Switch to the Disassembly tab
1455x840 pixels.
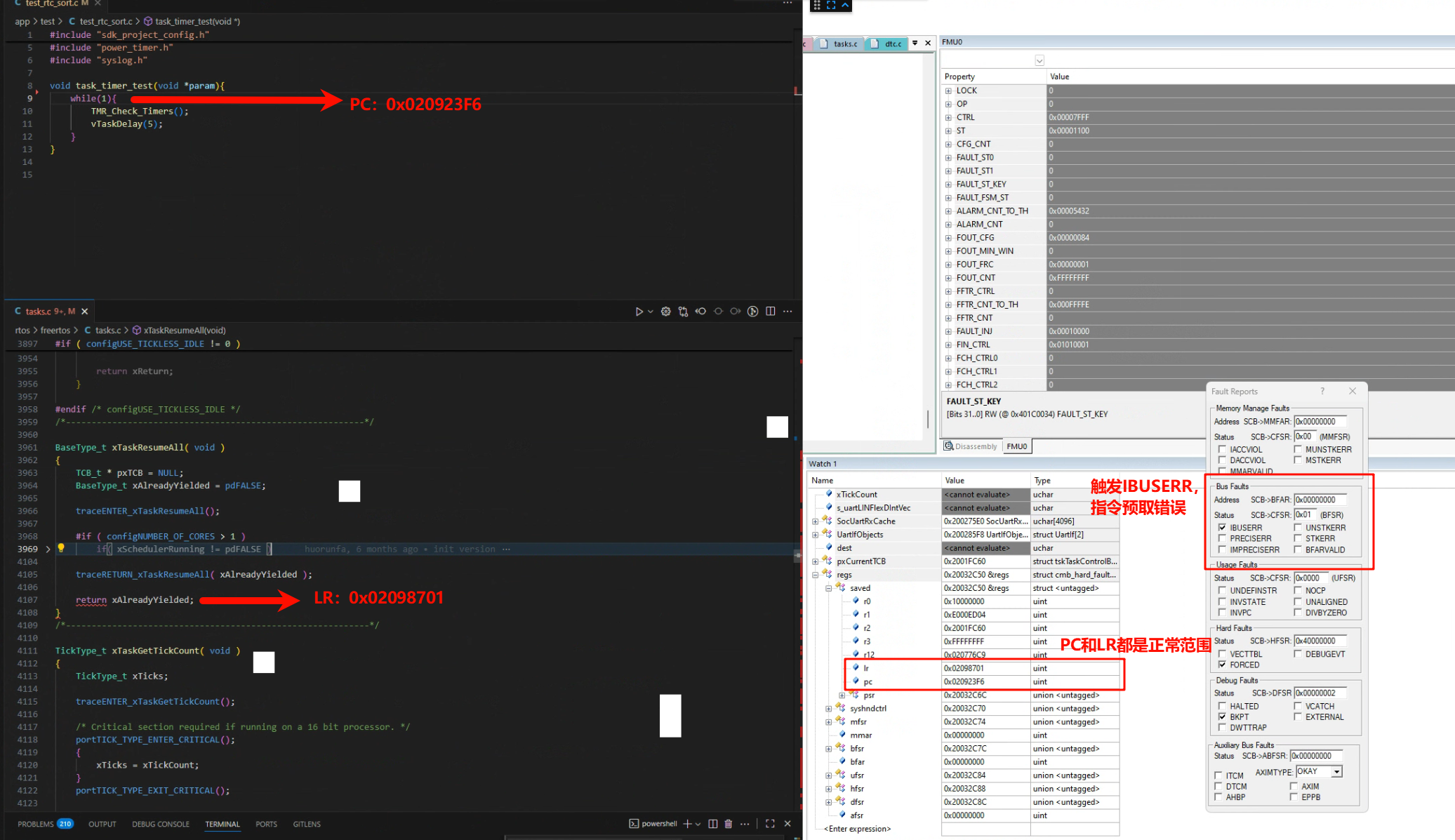[x=971, y=446]
